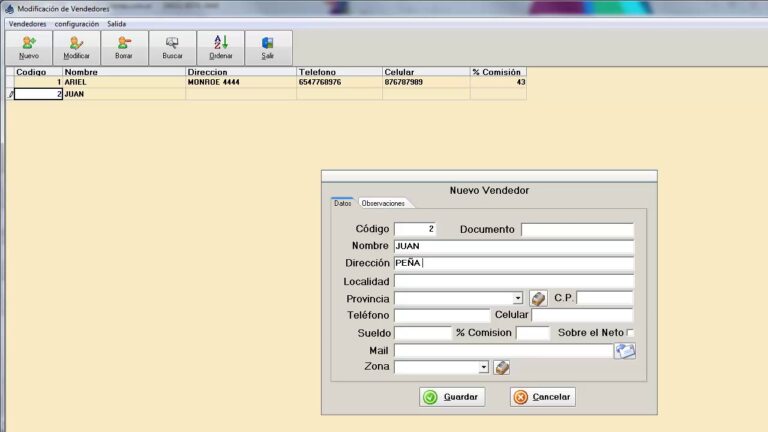The height and width of the screenshot is (432, 768).
Task: Click the Nombre column header in grid
Action: coord(124,72)
